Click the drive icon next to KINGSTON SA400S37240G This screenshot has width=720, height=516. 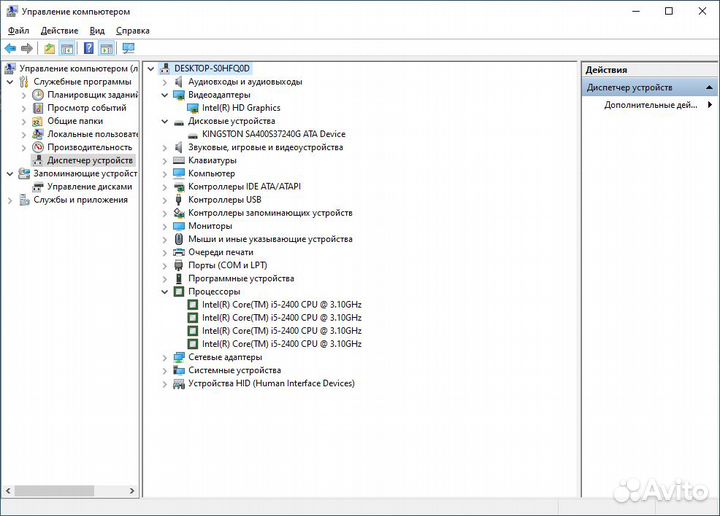[x=193, y=135]
